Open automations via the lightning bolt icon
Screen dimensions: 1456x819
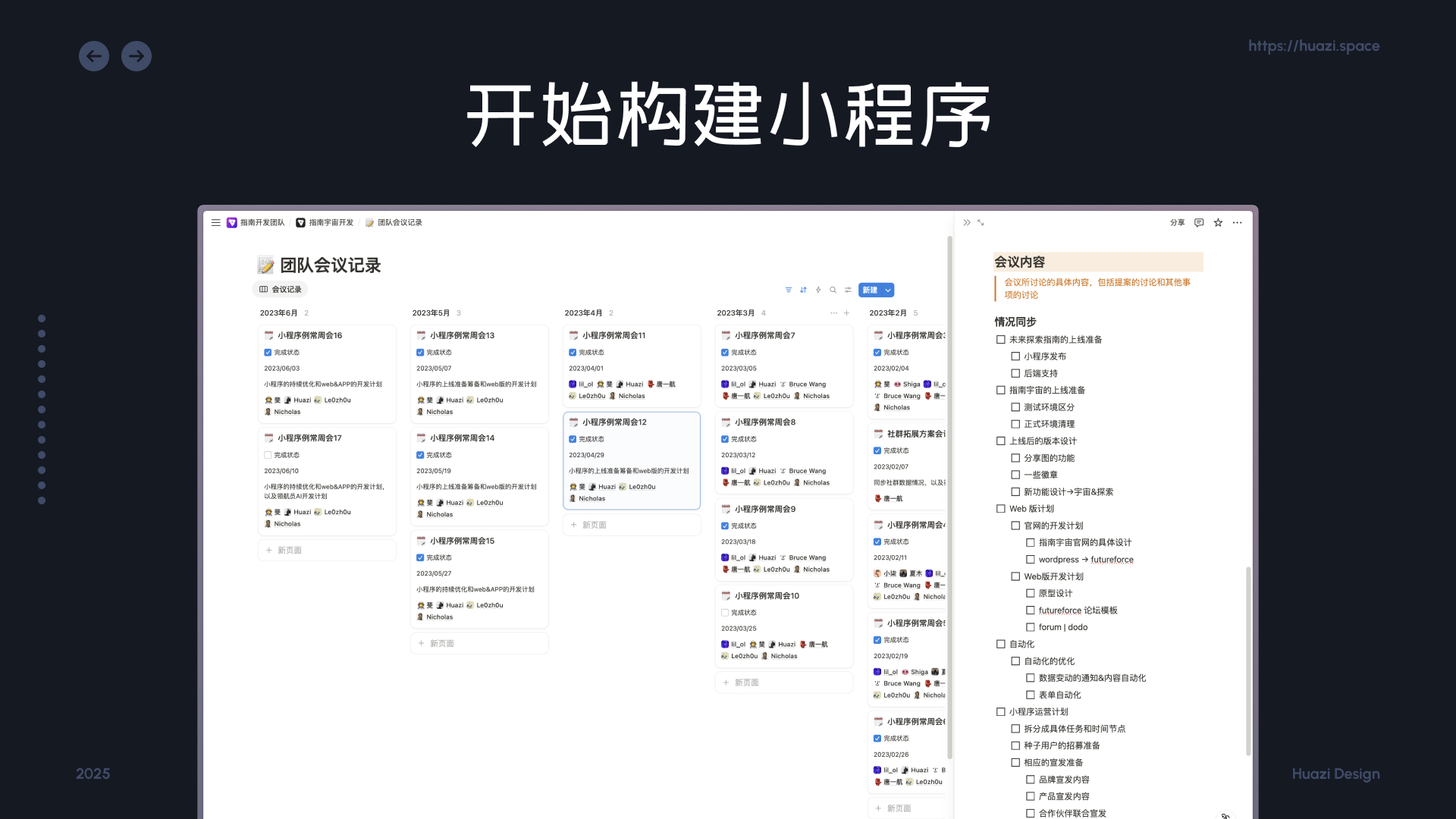[818, 290]
